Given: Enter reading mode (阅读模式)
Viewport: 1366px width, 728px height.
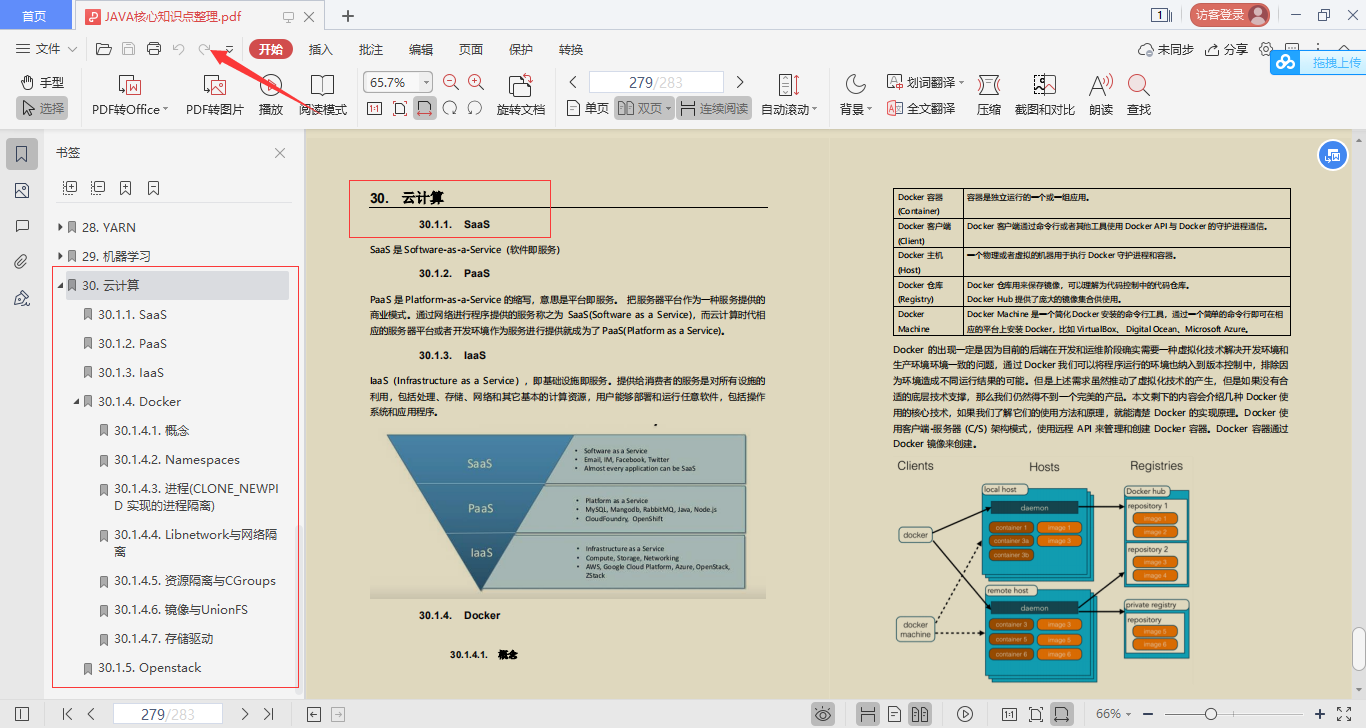Looking at the screenshot, I should click(x=323, y=96).
